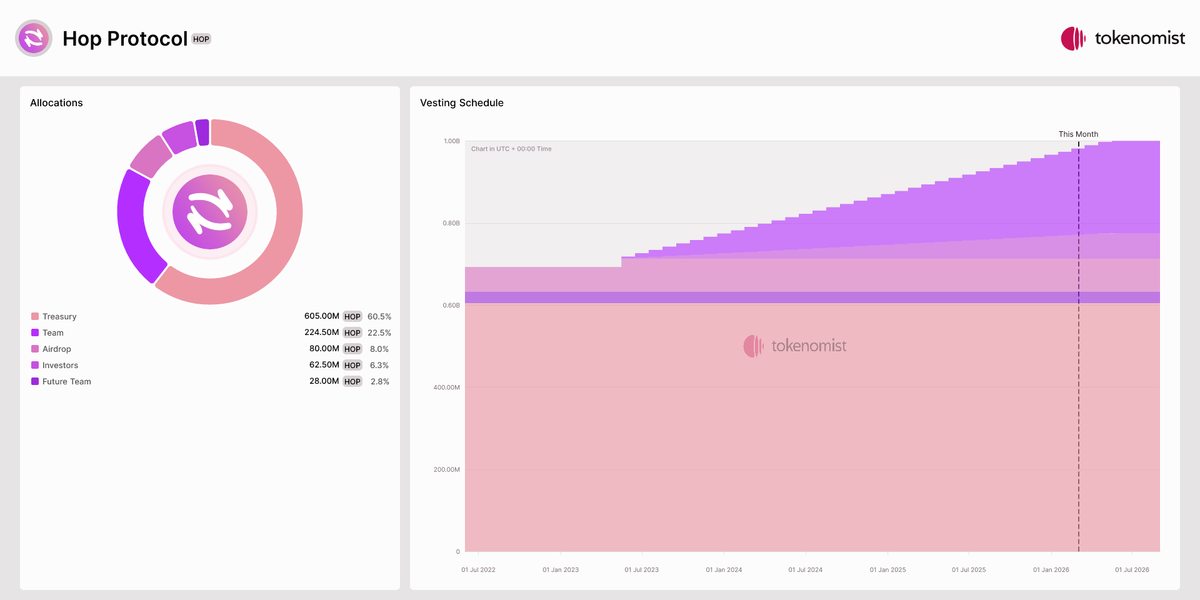Click the This Month marker on the chart
Viewport: 1200px width, 600px height.
pyautogui.click(x=1078, y=133)
